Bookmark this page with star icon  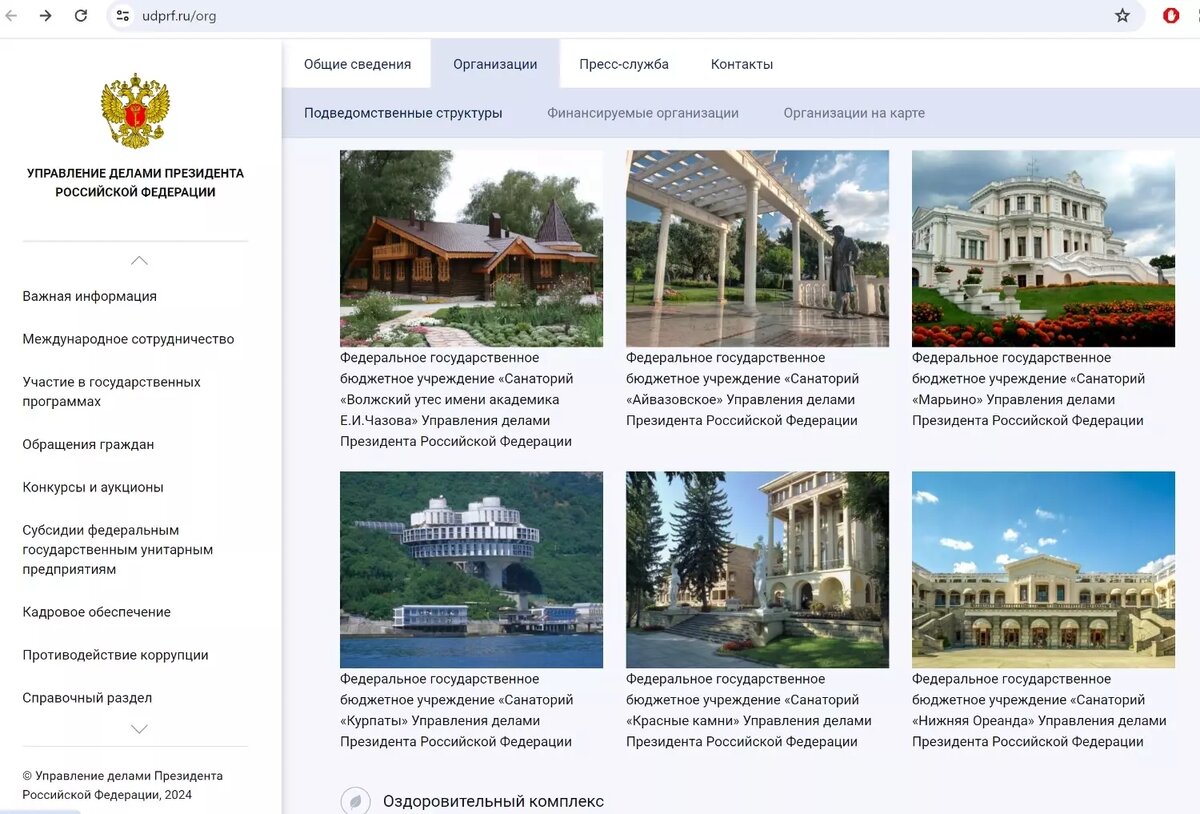1122,16
